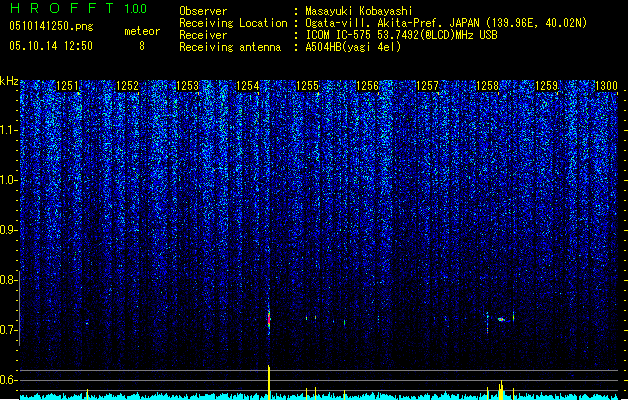629x400 pixels.
Task: Click the 1255 time marker
Action: (x=307, y=86)
